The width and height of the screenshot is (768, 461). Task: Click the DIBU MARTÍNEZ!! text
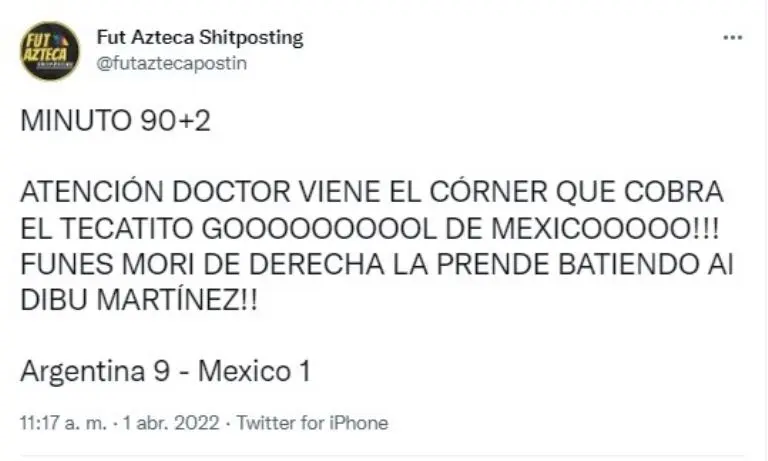point(139,300)
